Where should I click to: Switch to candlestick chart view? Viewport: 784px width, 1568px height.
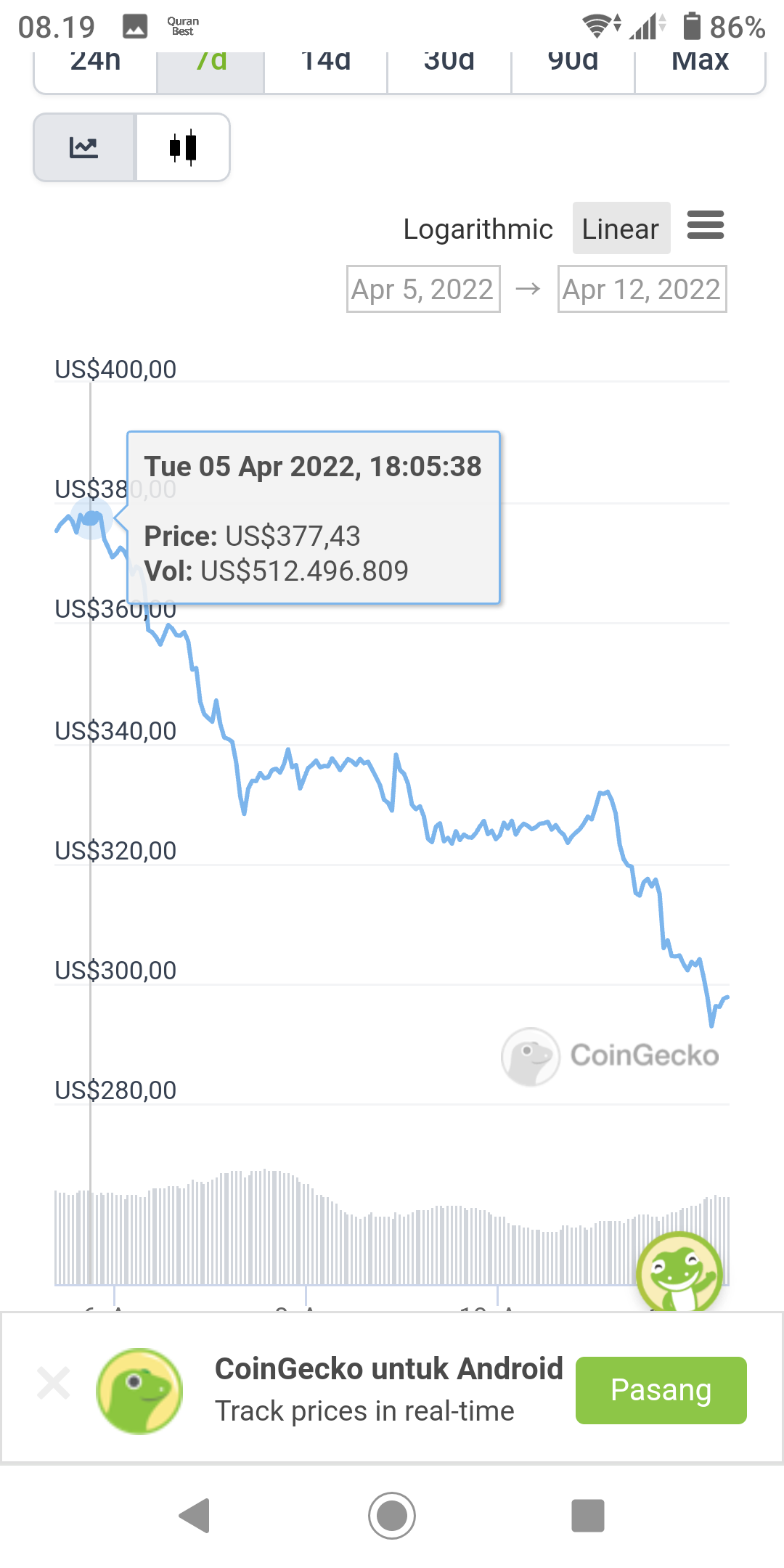tap(183, 147)
